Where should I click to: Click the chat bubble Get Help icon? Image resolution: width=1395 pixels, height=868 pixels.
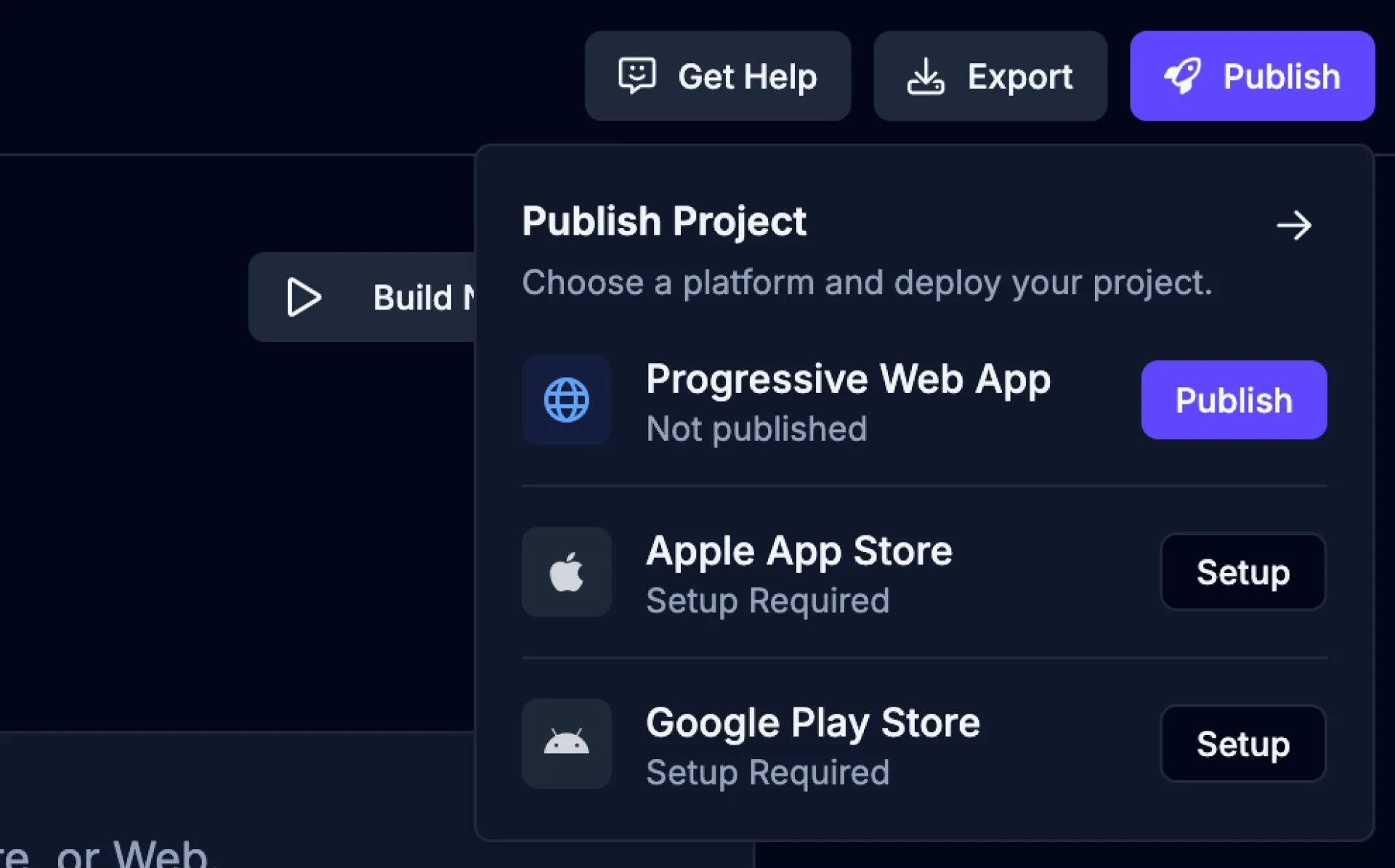coord(636,76)
